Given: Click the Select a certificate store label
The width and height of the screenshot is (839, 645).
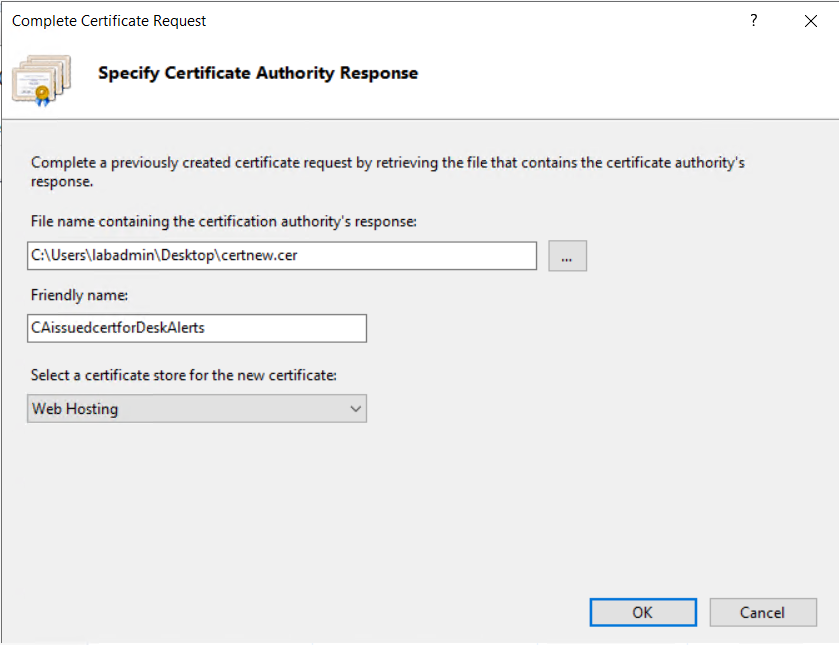Looking at the screenshot, I should coord(182,375).
